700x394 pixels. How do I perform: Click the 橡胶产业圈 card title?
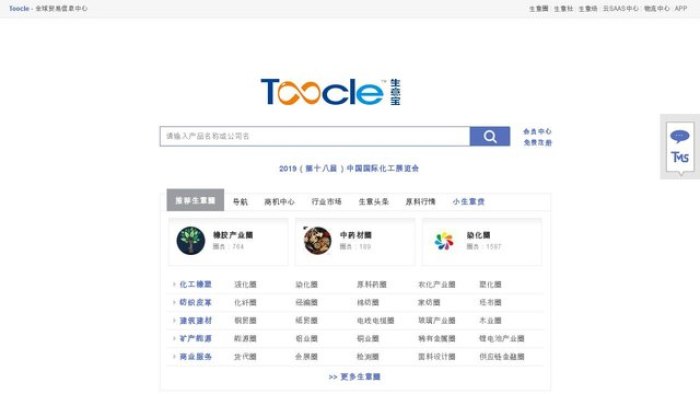(233, 235)
